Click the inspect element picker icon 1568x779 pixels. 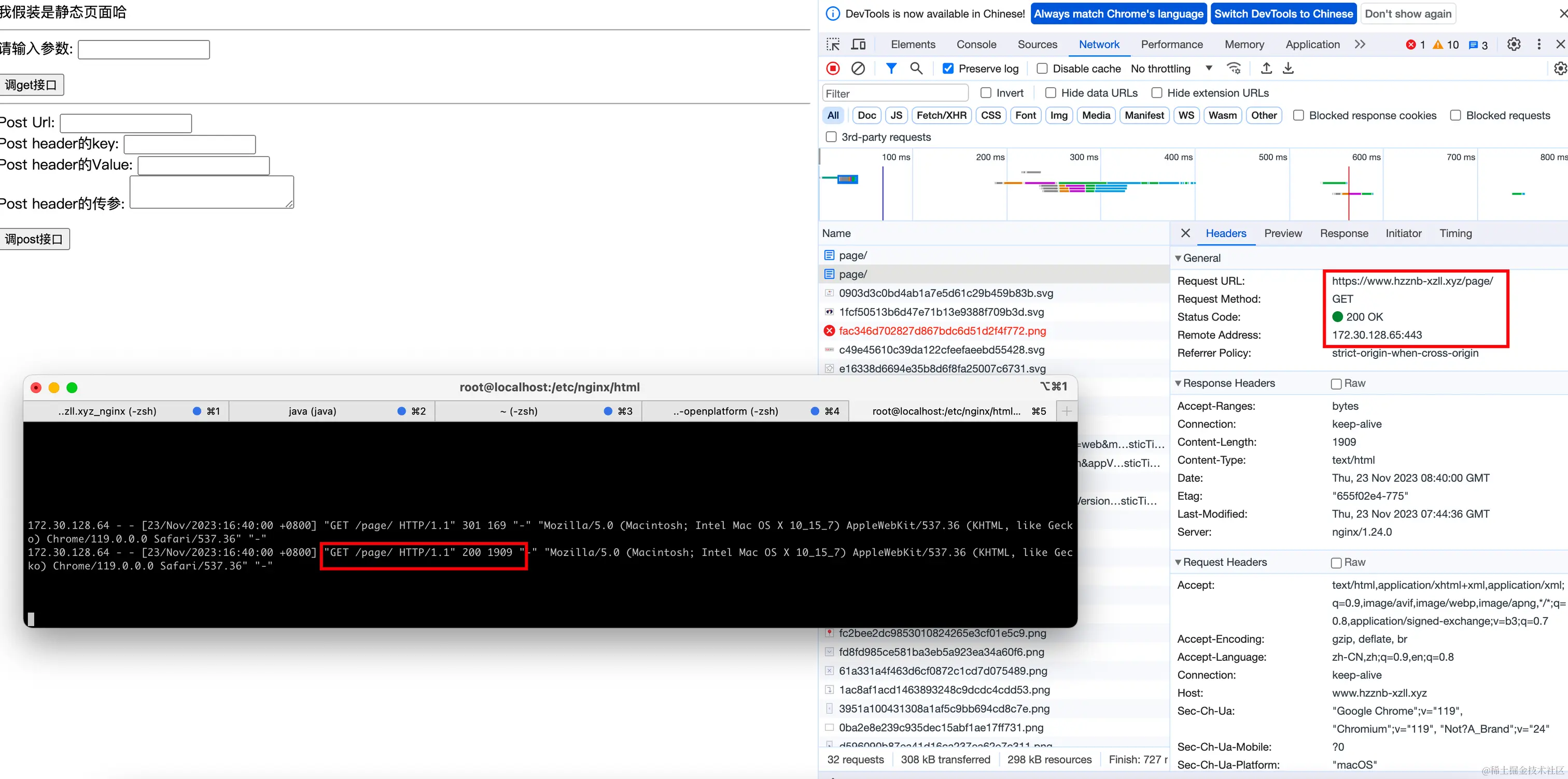click(833, 45)
